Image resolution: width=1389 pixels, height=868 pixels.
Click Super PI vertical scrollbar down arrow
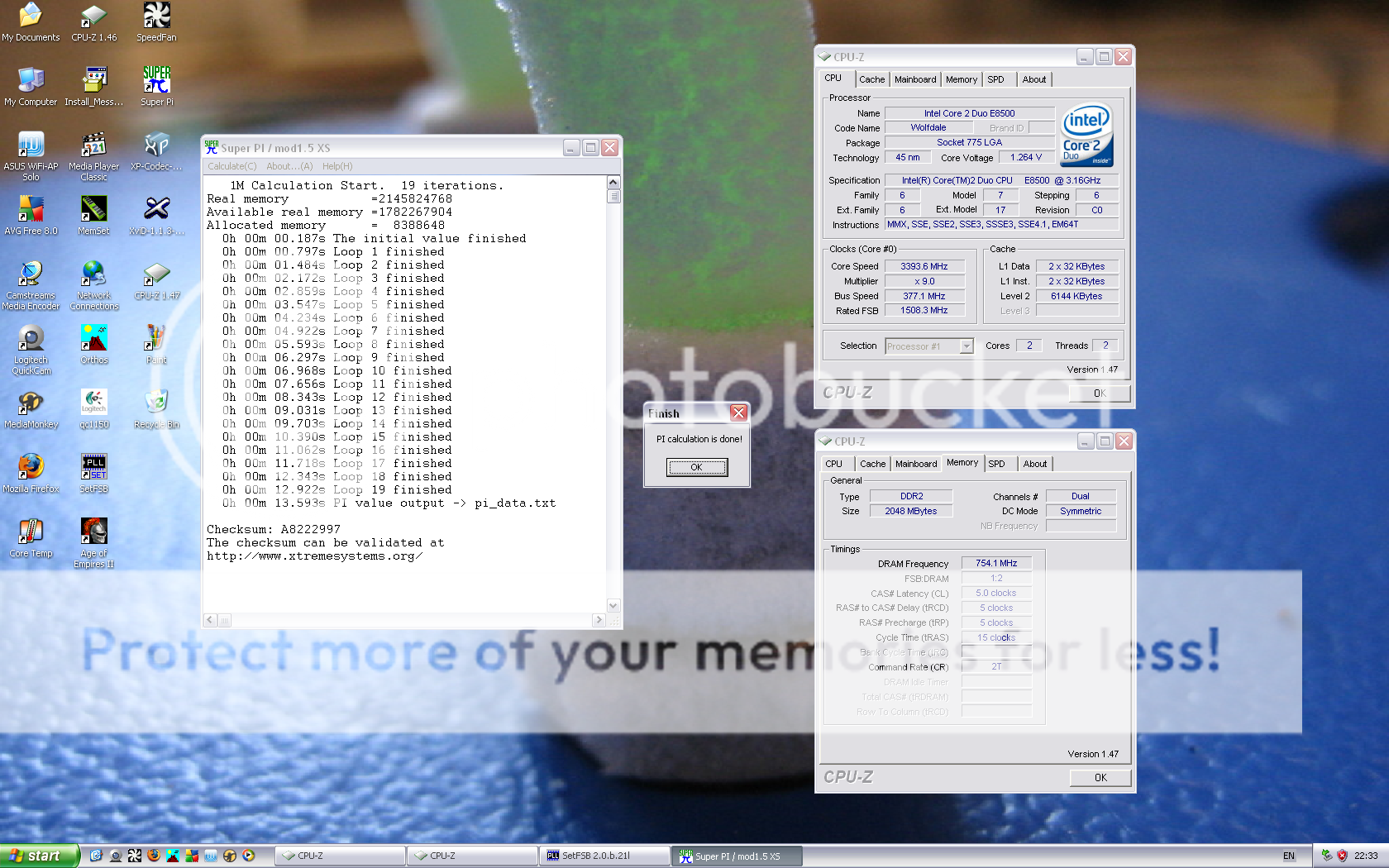(x=613, y=605)
